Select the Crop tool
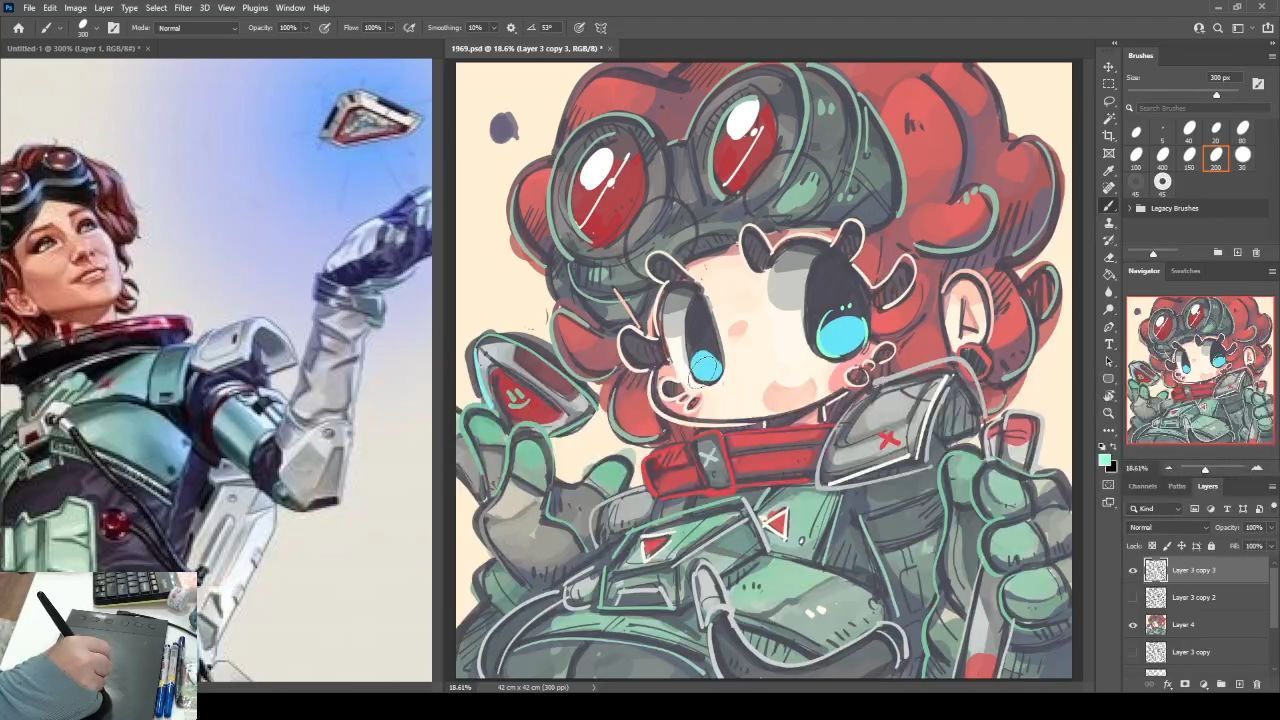Viewport: 1280px width, 720px height. coord(1109,136)
